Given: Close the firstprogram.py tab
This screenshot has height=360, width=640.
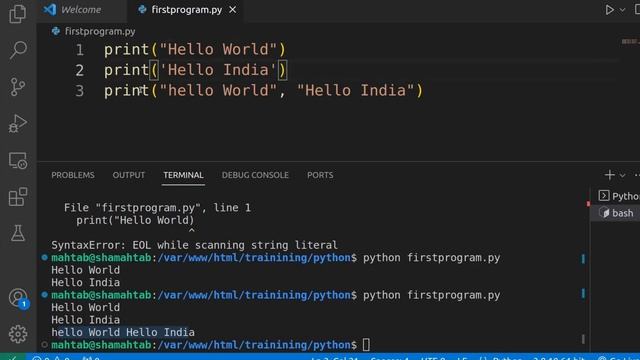Looking at the screenshot, I should coord(232,9).
